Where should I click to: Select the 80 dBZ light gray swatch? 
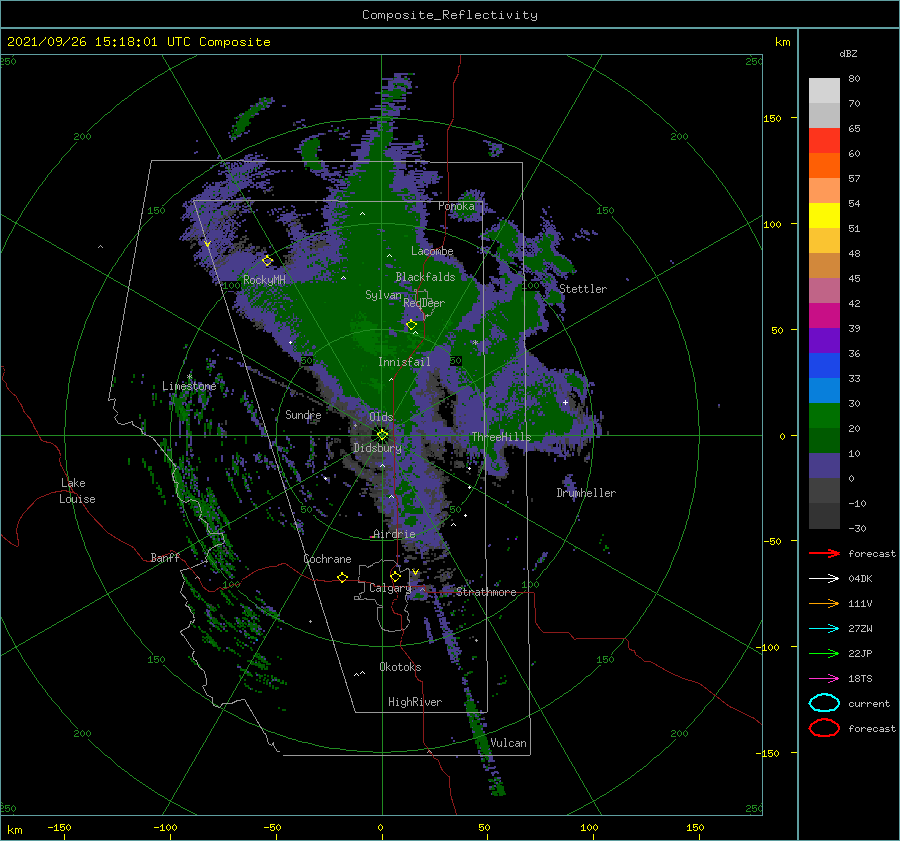coord(824,90)
